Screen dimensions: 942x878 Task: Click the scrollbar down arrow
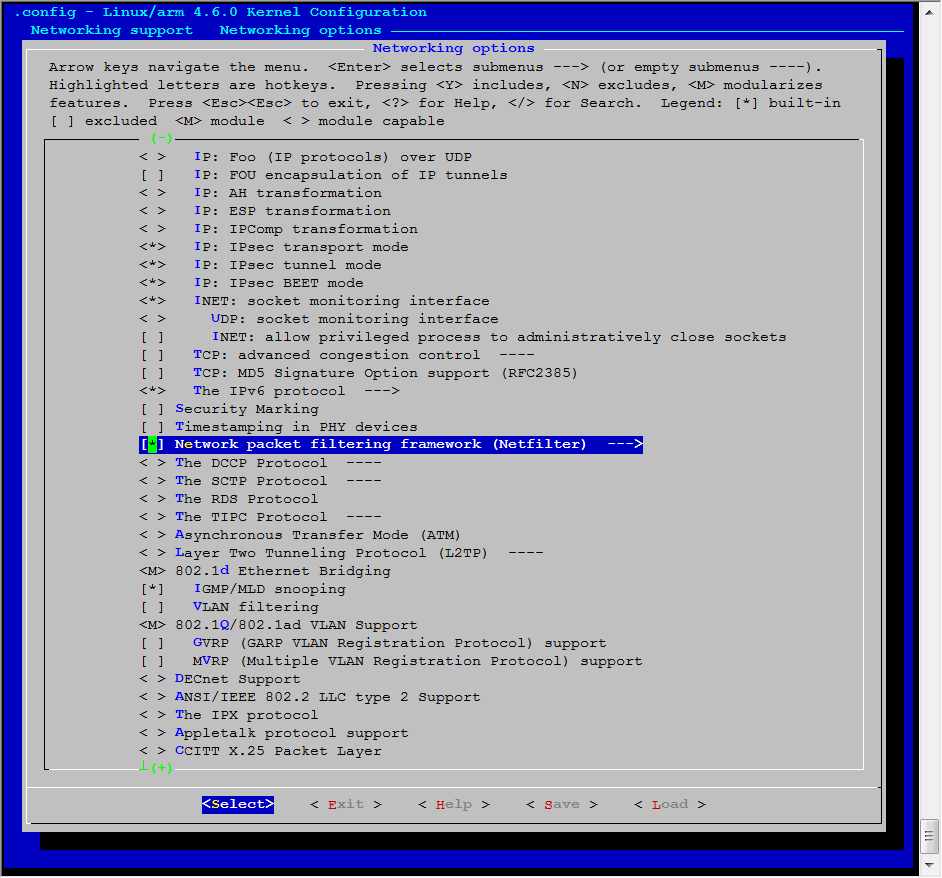(929, 865)
